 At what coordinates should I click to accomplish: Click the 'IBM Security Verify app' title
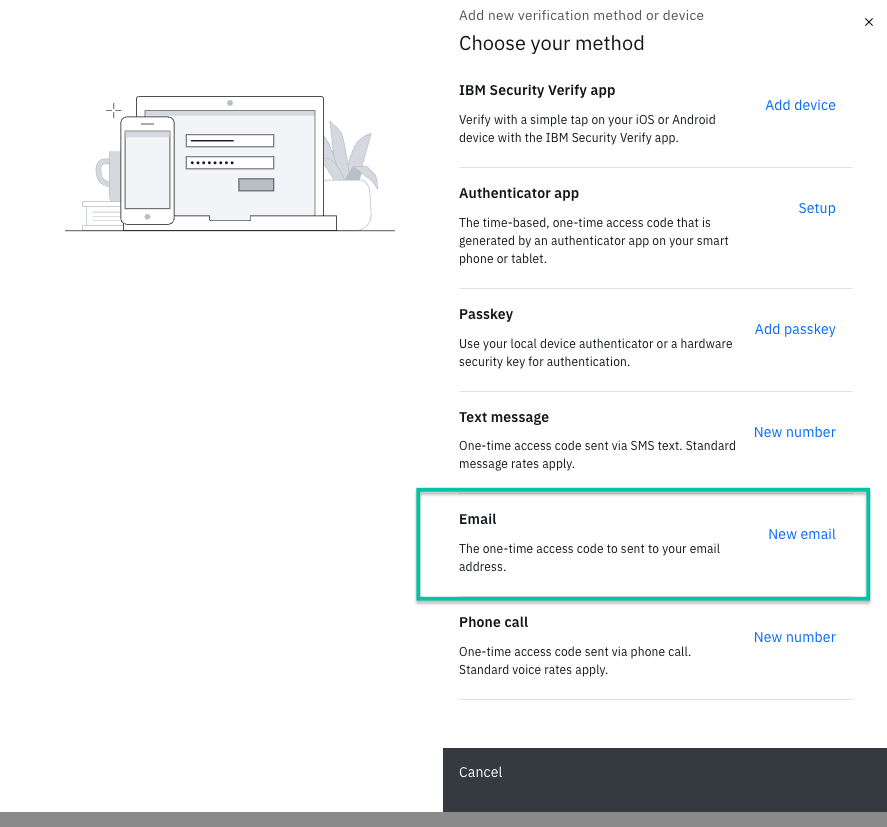click(x=537, y=91)
